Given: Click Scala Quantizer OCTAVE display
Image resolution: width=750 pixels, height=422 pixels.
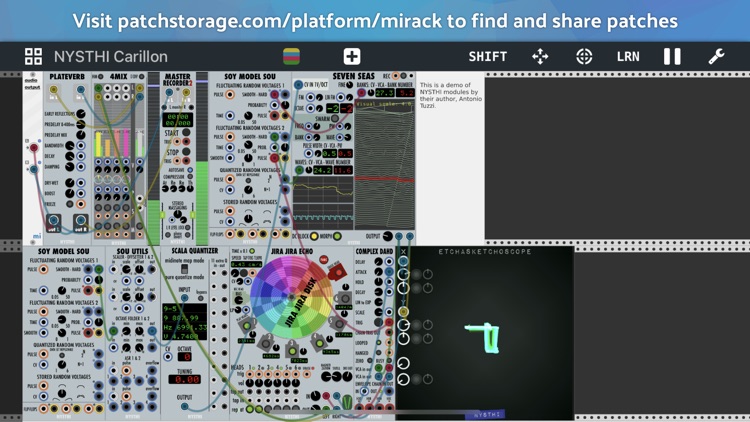Looking at the screenshot, I should pos(185,357).
